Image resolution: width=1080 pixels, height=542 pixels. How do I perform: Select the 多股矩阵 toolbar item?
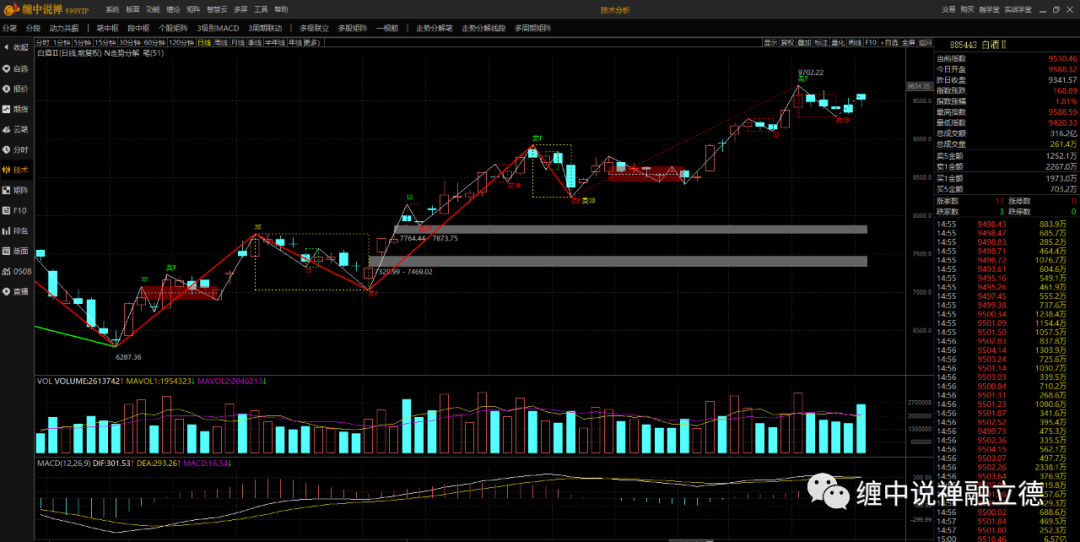coord(353,28)
